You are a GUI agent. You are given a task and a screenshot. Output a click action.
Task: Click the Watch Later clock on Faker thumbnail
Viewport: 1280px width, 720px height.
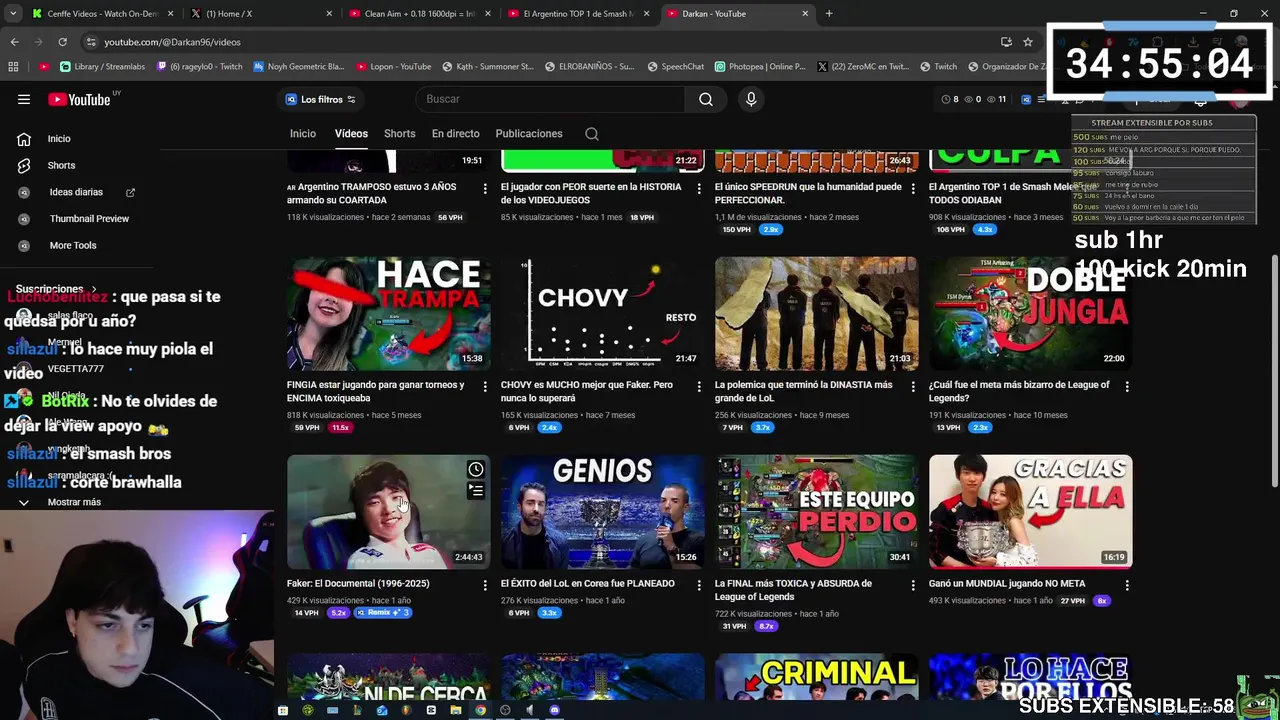(476, 470)
